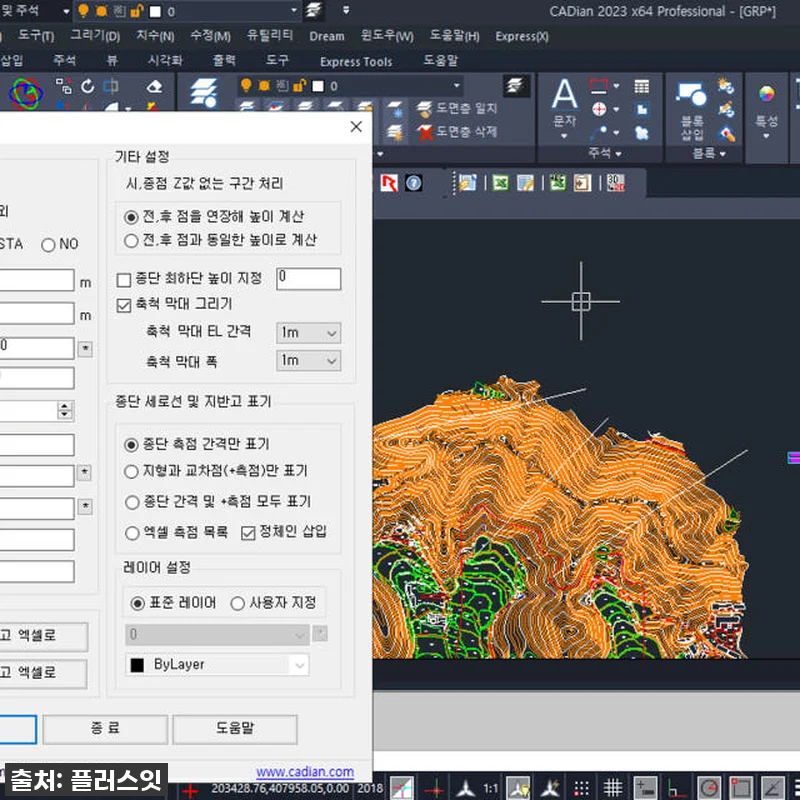
Task: Expand the 특성 properties dropdown arrow
Action: [766, 136]
